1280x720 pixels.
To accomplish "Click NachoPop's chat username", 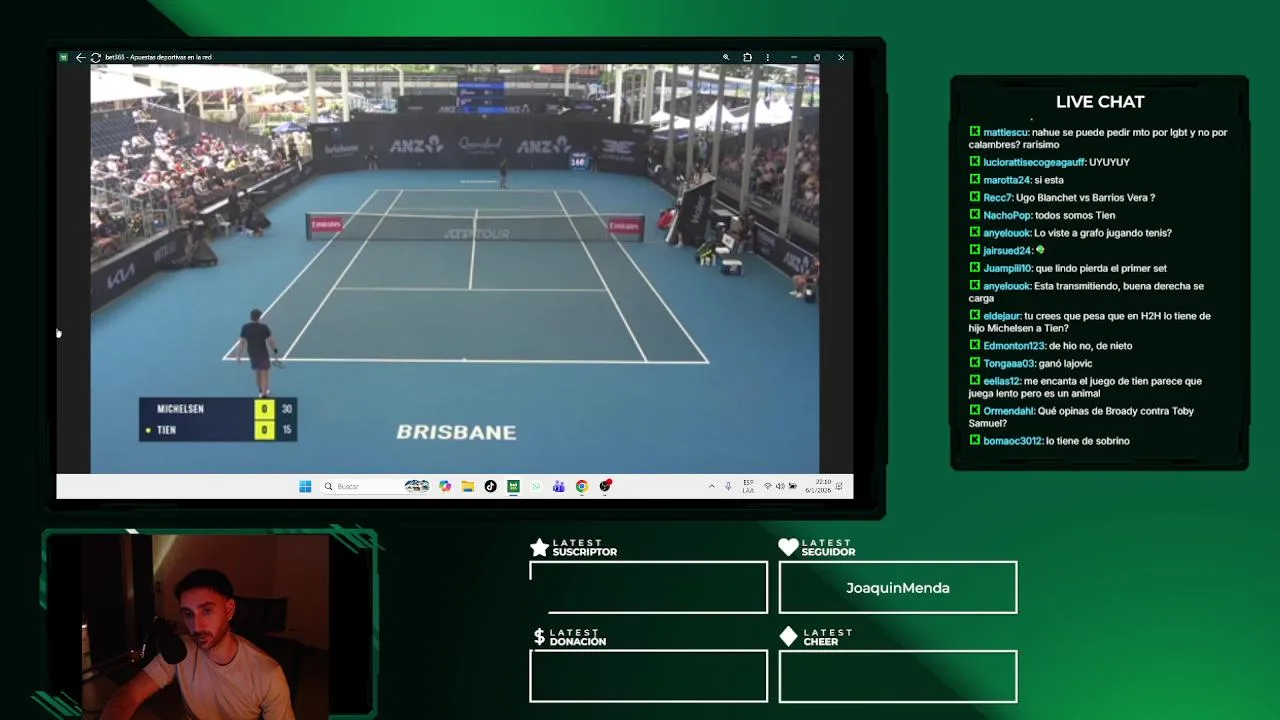I will pos(1006,215).
